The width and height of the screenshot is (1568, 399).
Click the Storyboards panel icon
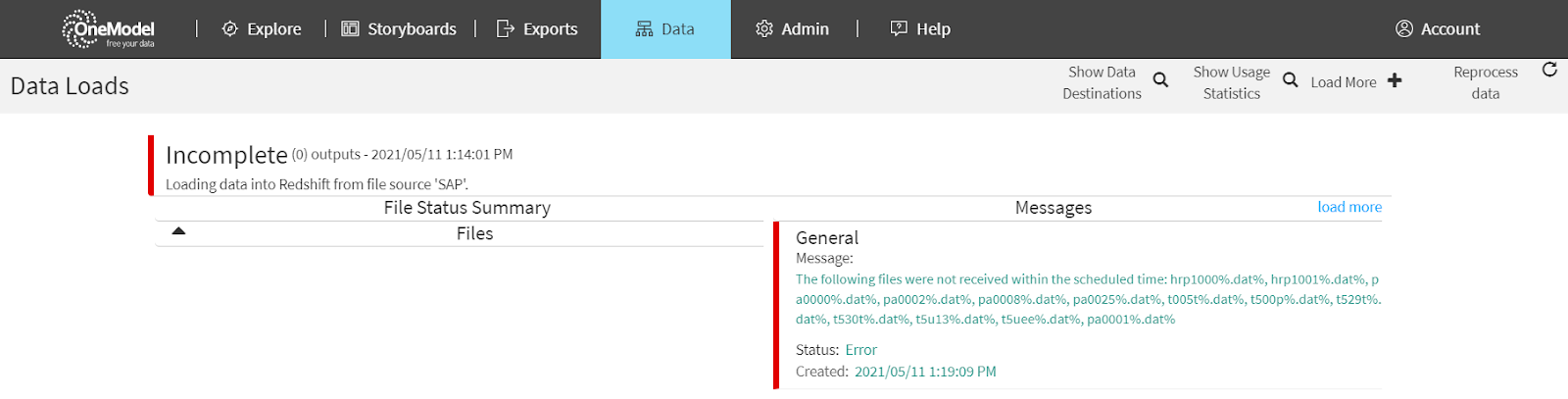[x=350, y=29]
